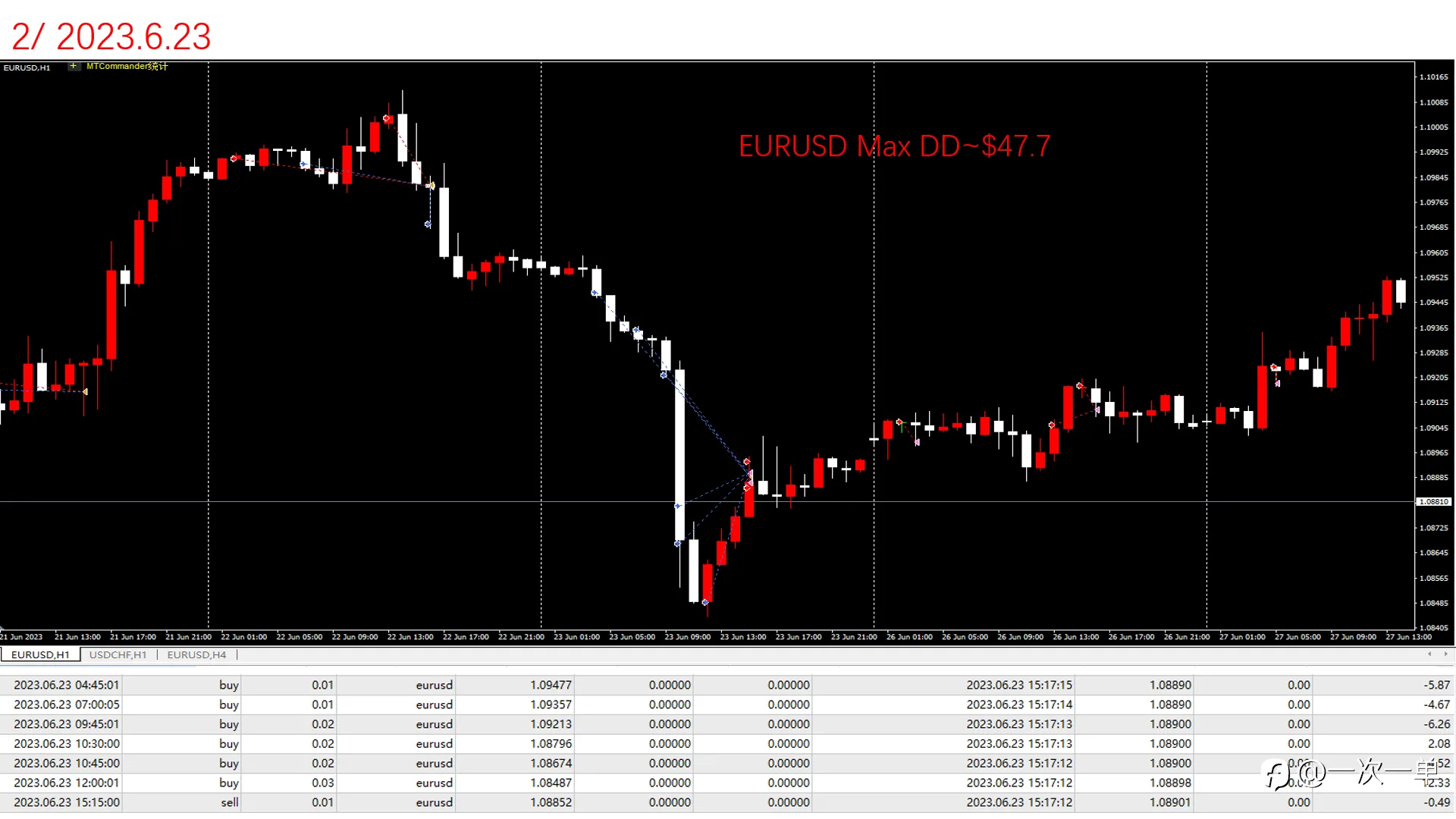The height and width of the screenshot is (819, 1456).
Task: Click the MTCommander indicator label
Action: (x=127, y=66)
